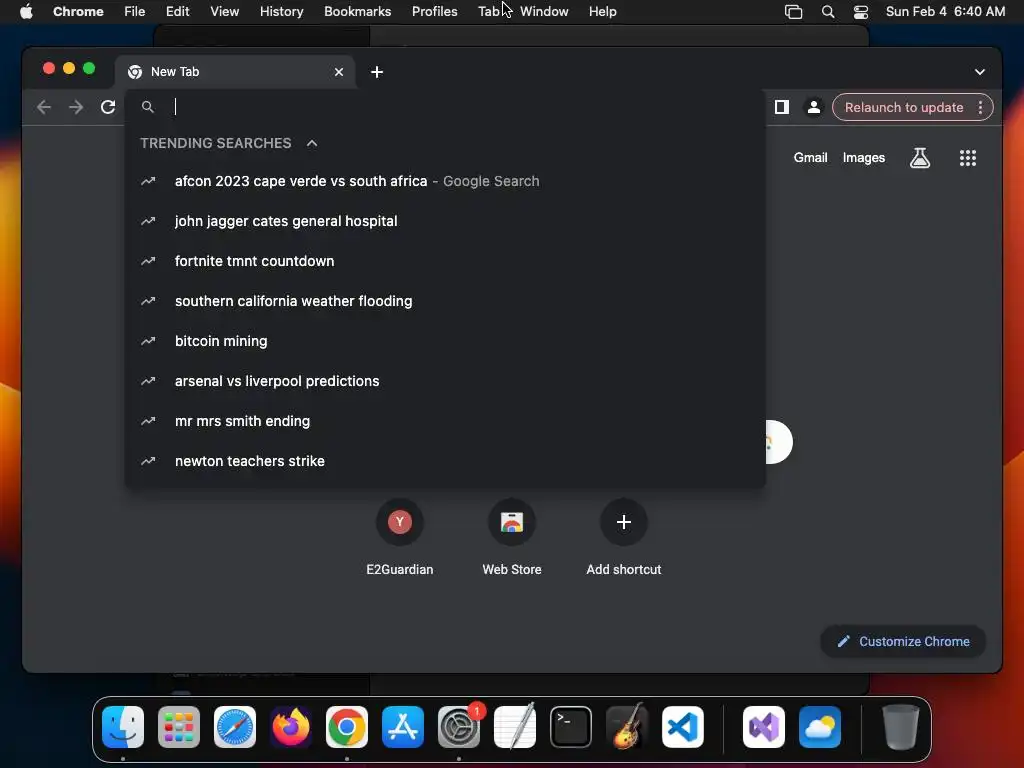This screenshot has height=768, width=1024.
Task: Reload the page in Chrome
Action: pos(108,107)
